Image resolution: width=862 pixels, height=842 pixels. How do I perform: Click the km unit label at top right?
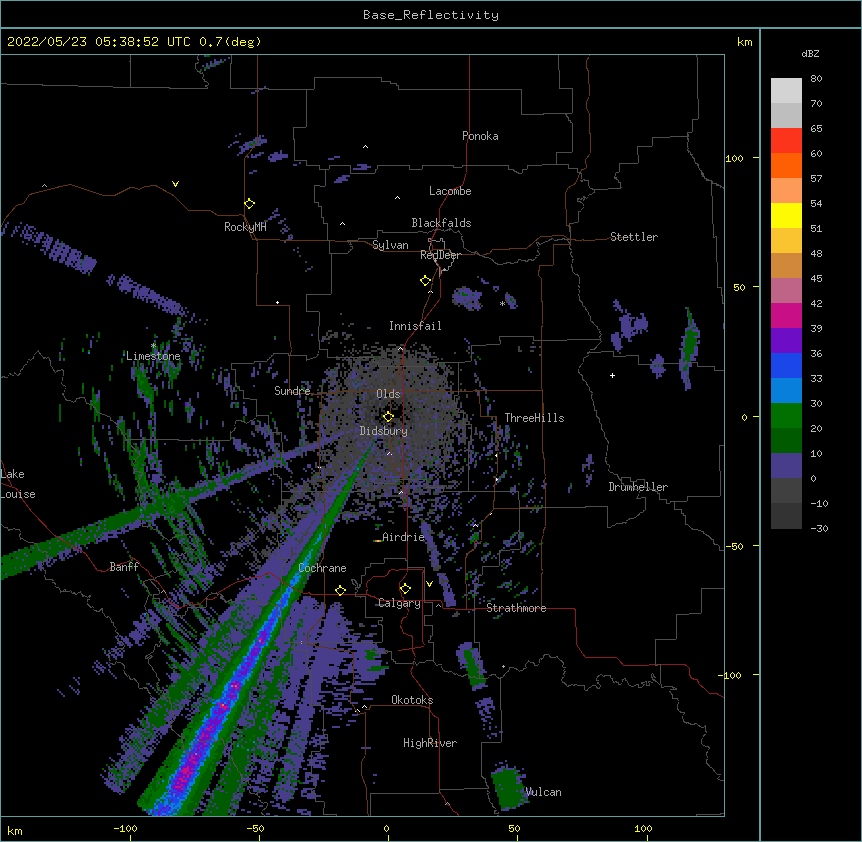pos(744,42)
